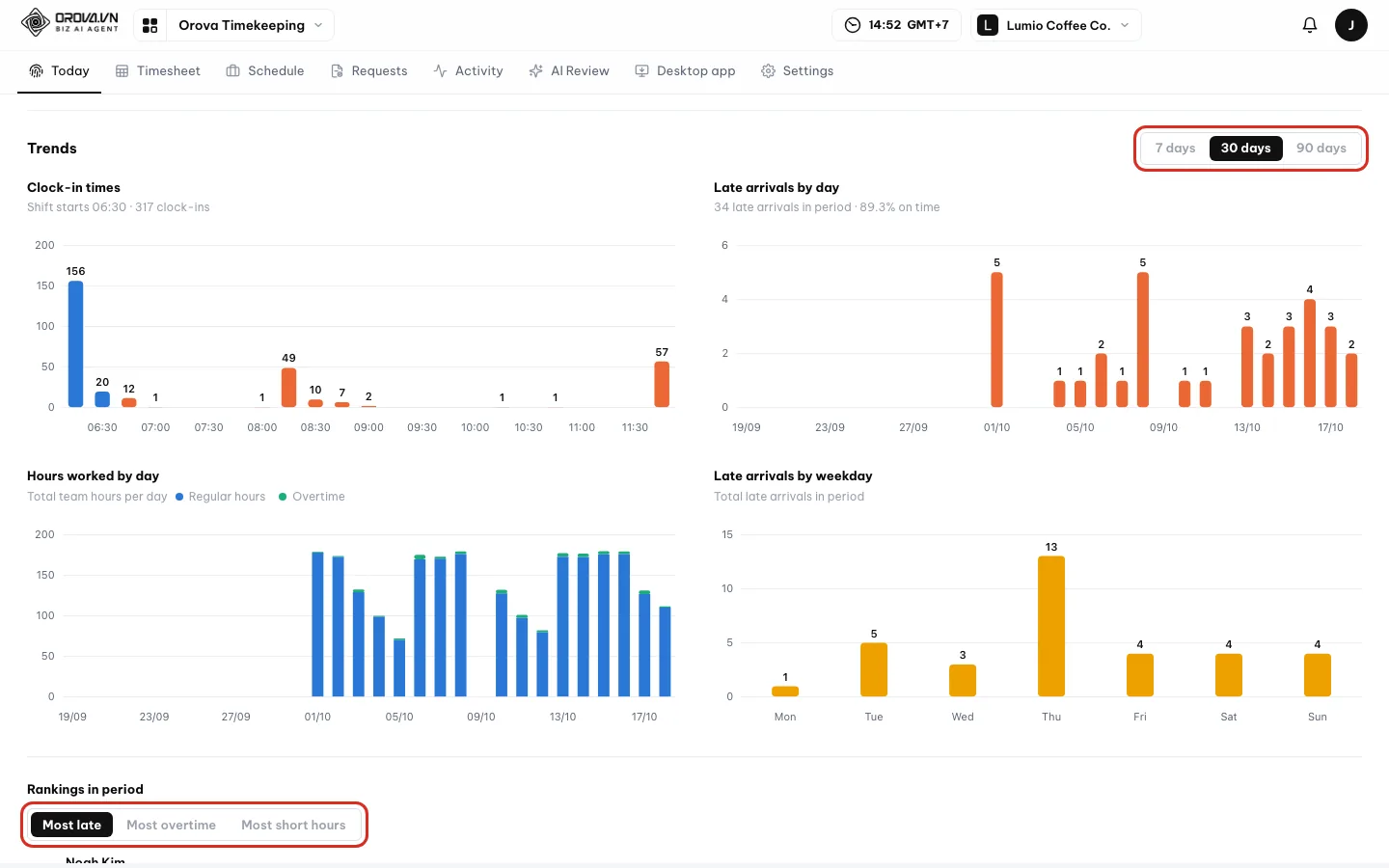Screen dimensions: 1389x868
Task: Click the Tue bar with 5 late arrivals
Action: 874,669
